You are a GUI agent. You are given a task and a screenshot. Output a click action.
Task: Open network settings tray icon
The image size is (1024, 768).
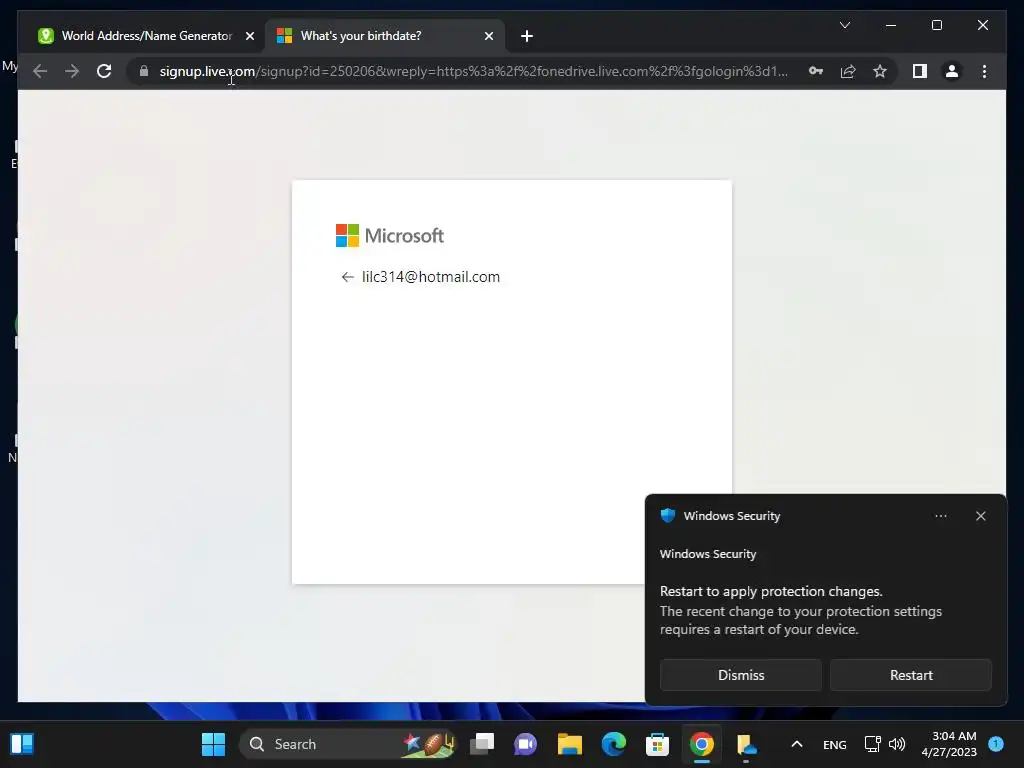[872, 744]
